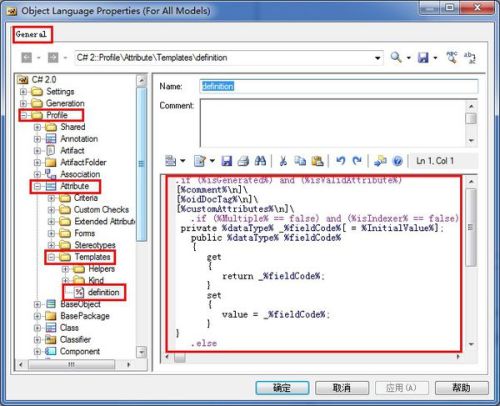Click the Name input field

click(x=339, y=86)
